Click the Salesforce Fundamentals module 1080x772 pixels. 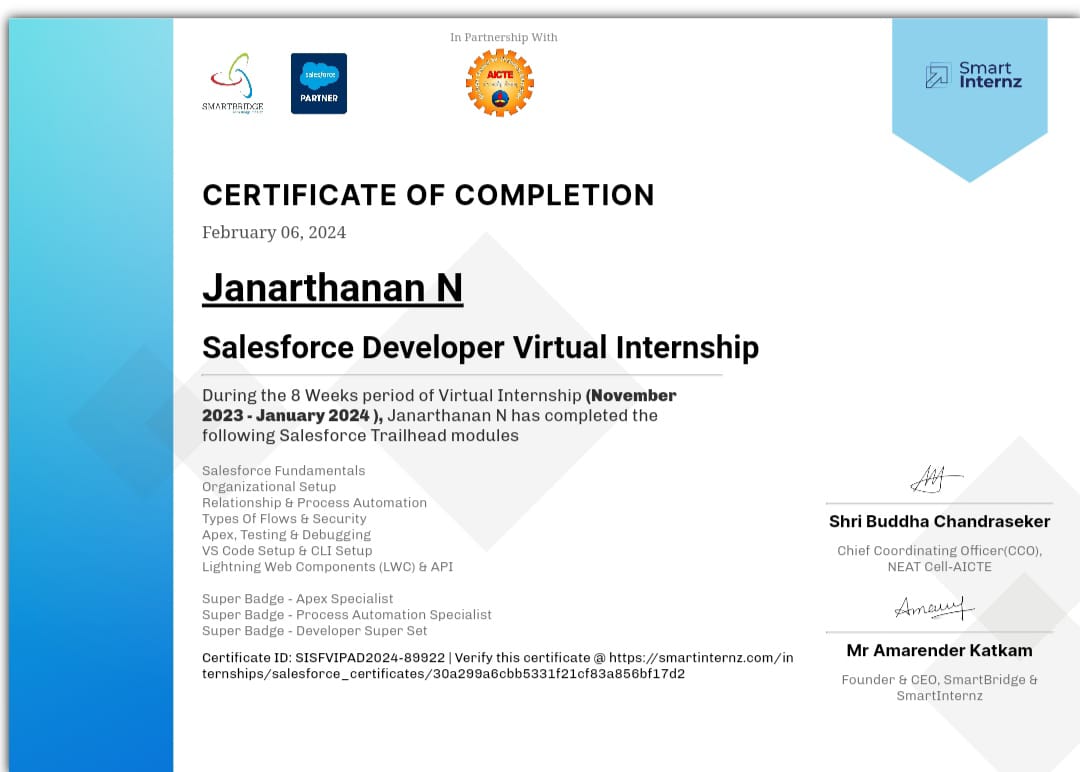point(284,470)
